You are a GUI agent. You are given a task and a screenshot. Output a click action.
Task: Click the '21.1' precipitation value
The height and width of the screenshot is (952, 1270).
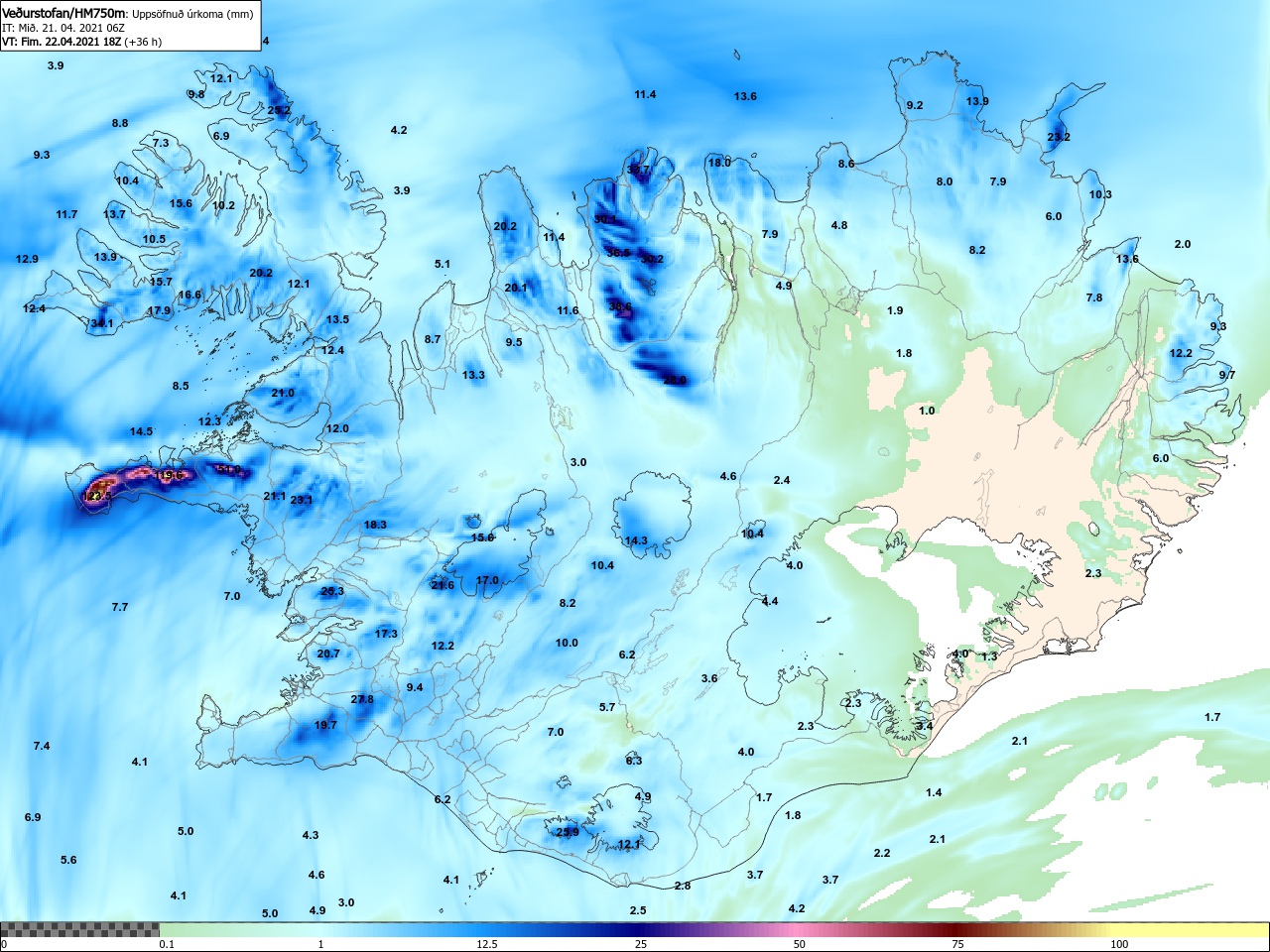(275, 496)
